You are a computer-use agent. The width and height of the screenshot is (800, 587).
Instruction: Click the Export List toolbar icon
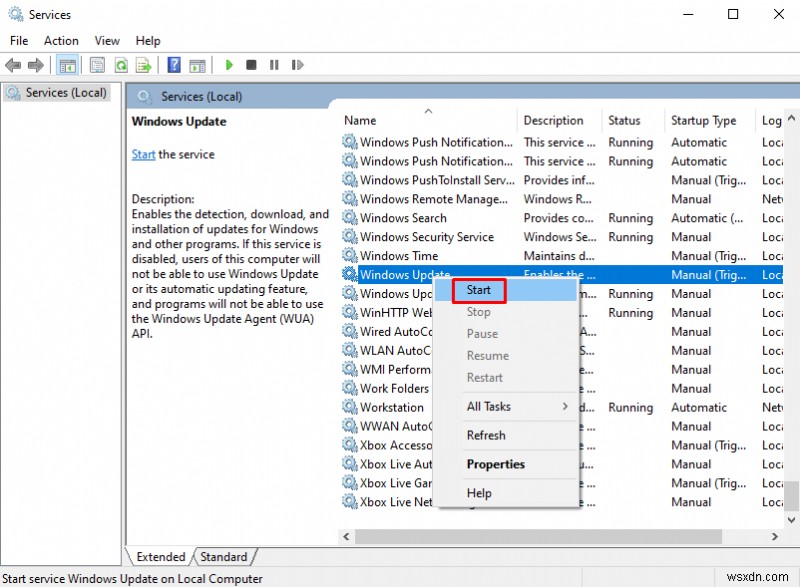tap(144, 65)
